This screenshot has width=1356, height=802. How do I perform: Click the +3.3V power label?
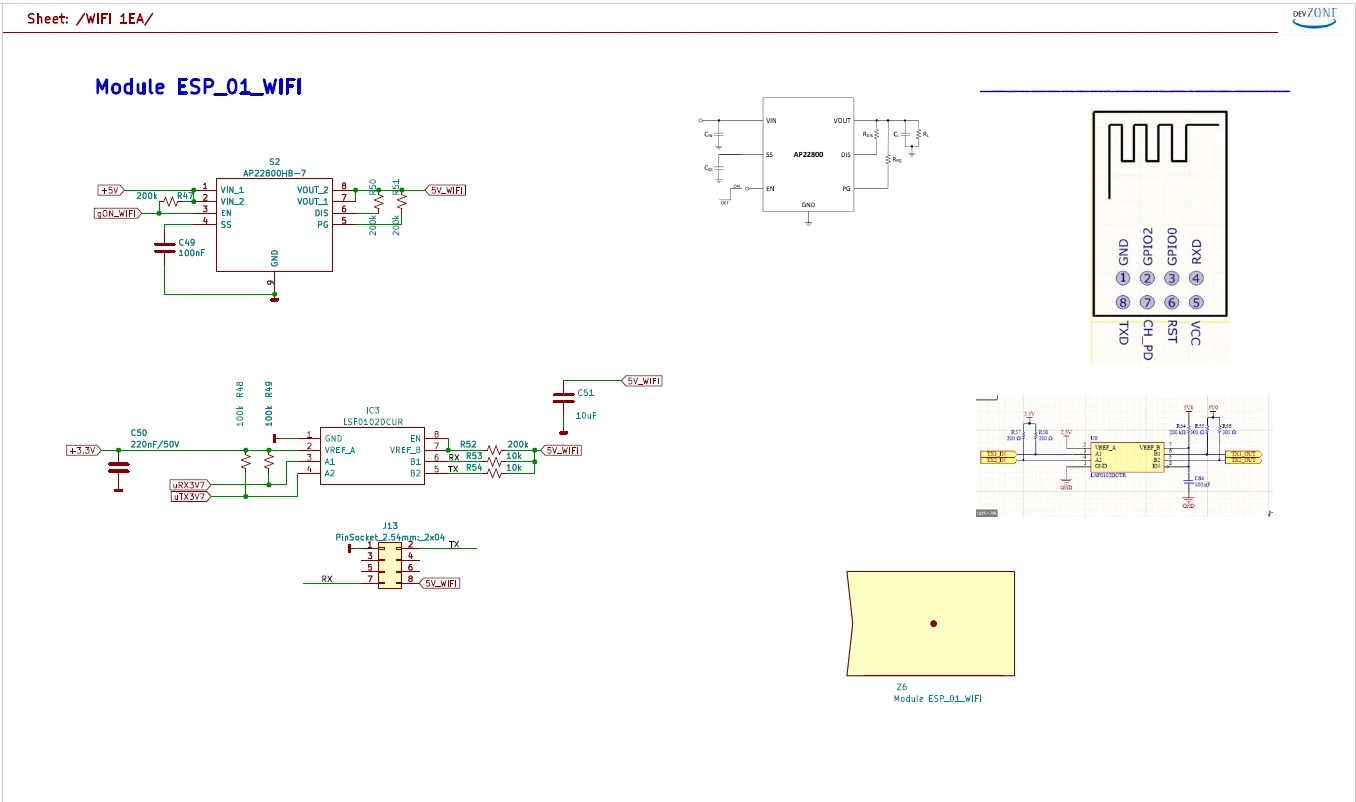(x=82, y=450)
